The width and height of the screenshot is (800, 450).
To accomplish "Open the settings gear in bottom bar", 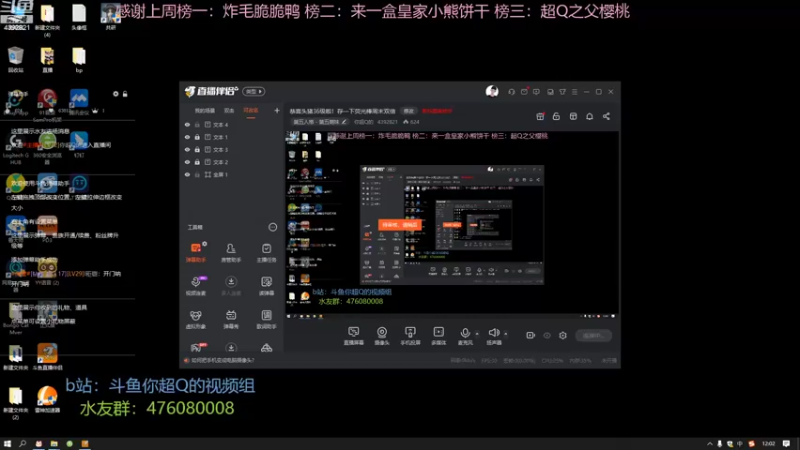I will click(563, 335).
